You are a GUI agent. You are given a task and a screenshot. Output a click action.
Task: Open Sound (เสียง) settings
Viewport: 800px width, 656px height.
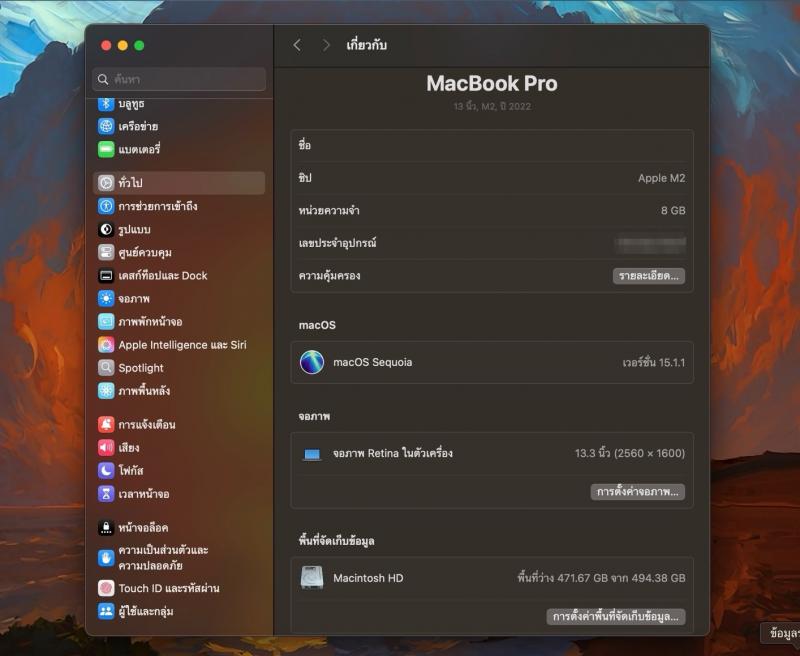(180, 447)
